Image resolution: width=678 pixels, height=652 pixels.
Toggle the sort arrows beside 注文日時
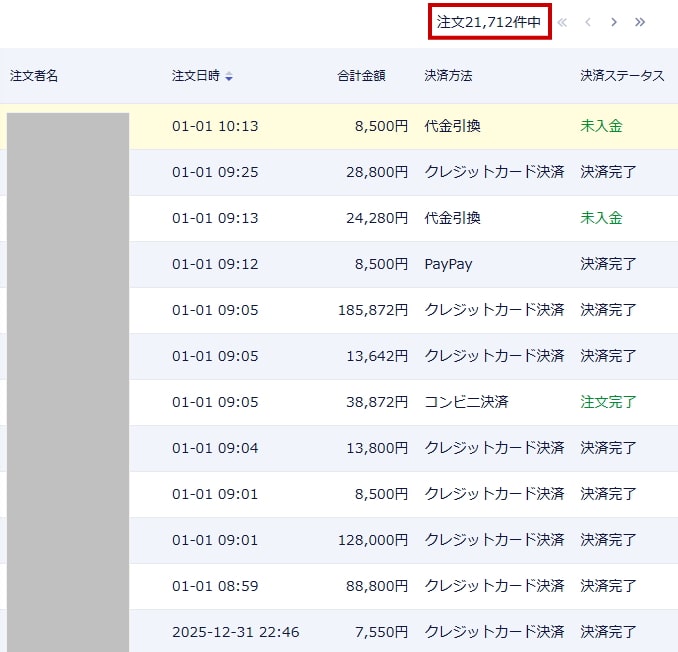pyautogui.click(x=229, y=76)
